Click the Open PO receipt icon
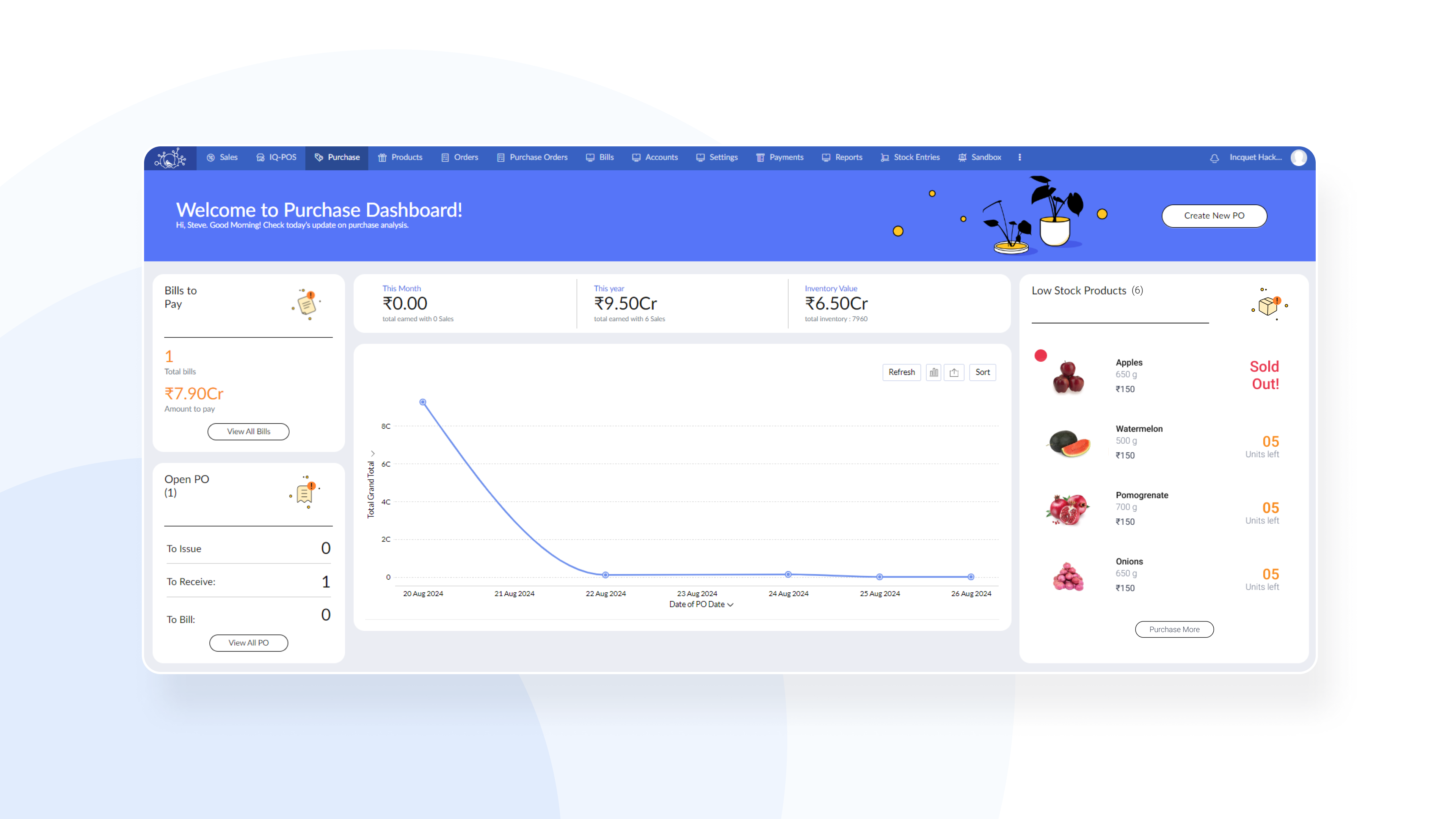1456x819 pixels. click(x=305, y=493)
